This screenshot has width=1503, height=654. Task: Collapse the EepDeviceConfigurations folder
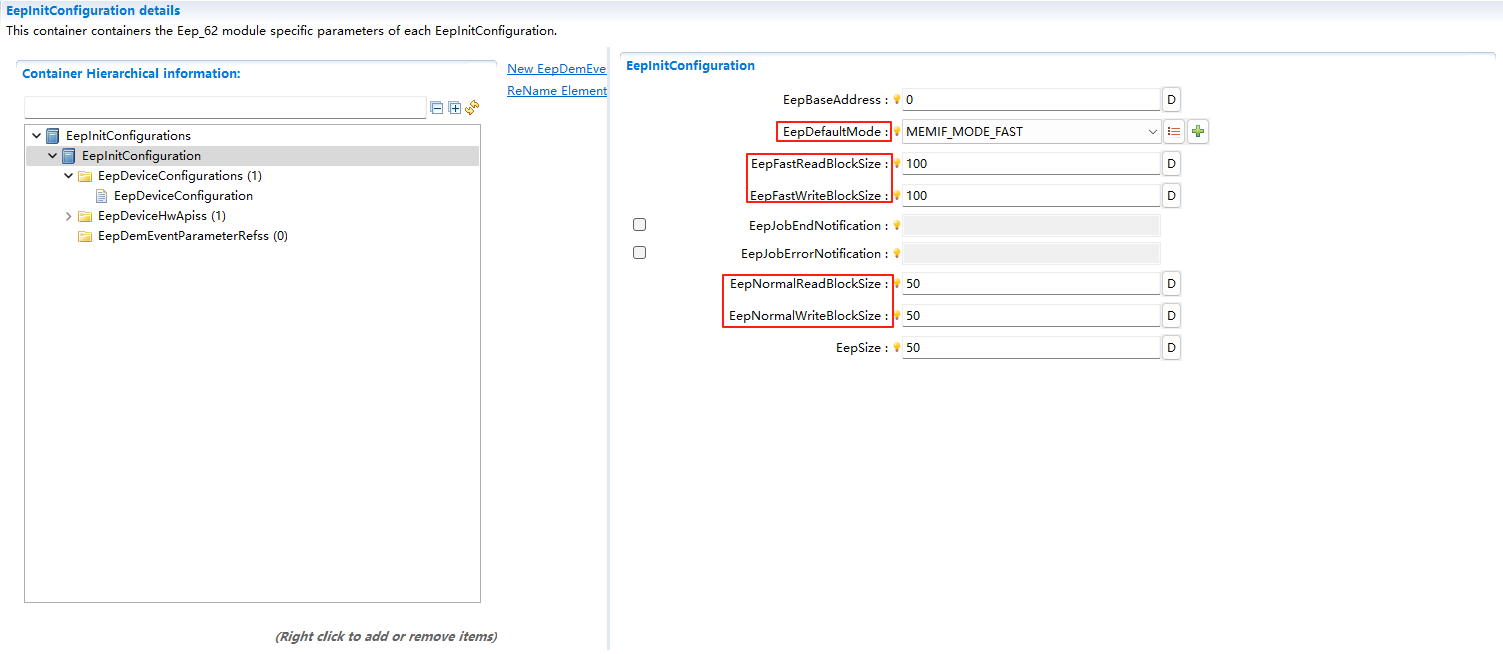pyautogui.click(x=69, y=176)
